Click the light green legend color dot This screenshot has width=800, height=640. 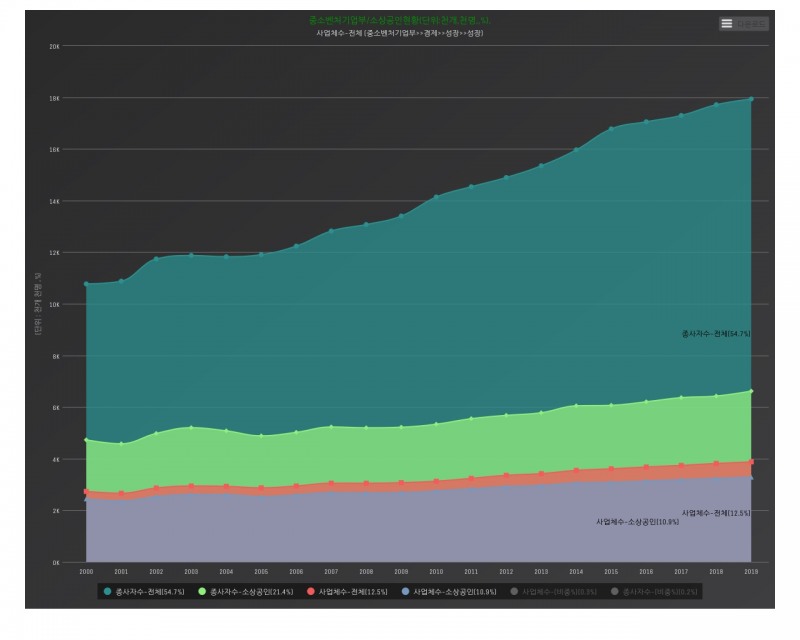click(203, 592)
